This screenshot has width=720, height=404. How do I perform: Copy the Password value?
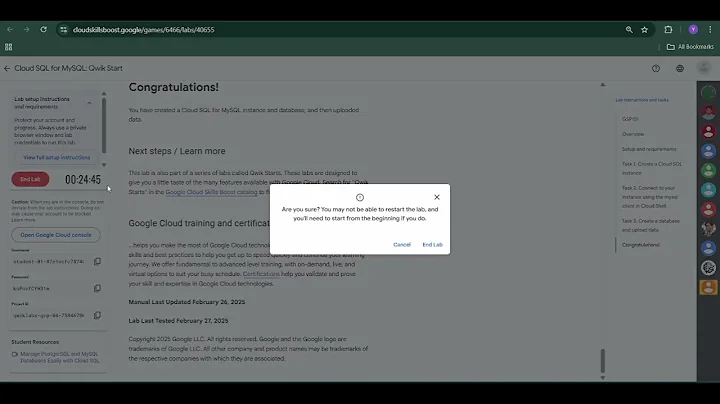97,288
